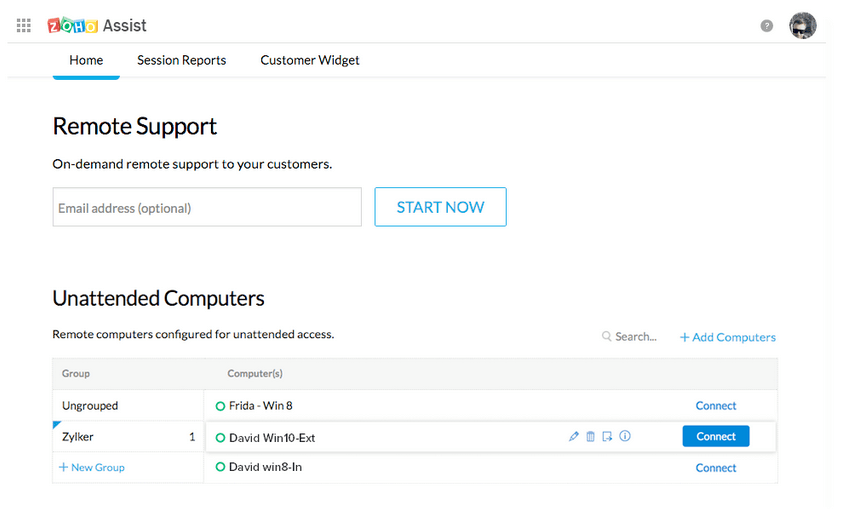Click the pencil edit icon for David Win10-Ext
This screenshot has width=848, height=509.
coord(574,437)
